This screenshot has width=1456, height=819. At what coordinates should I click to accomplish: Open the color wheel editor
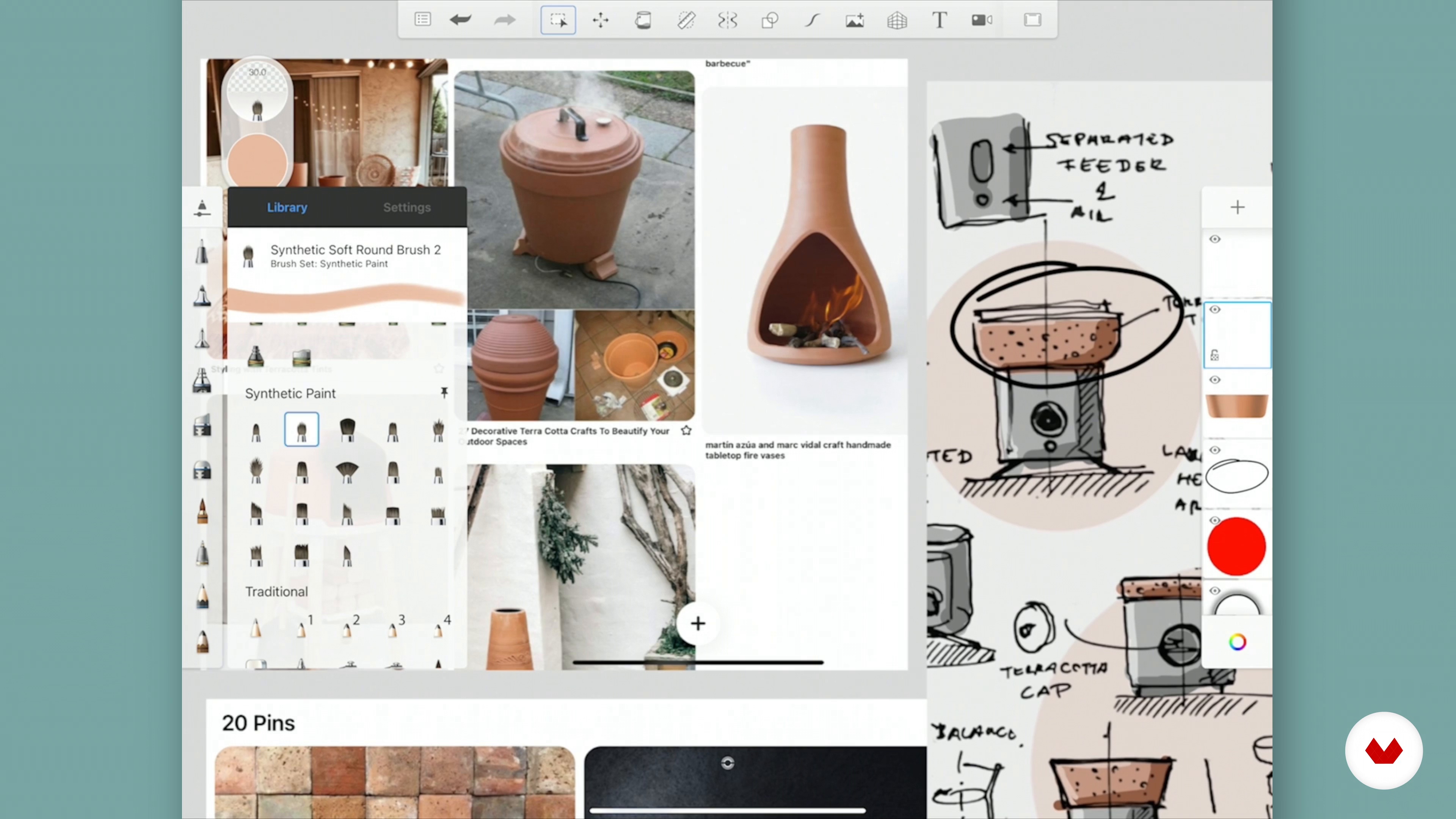tap(1237, 642)
